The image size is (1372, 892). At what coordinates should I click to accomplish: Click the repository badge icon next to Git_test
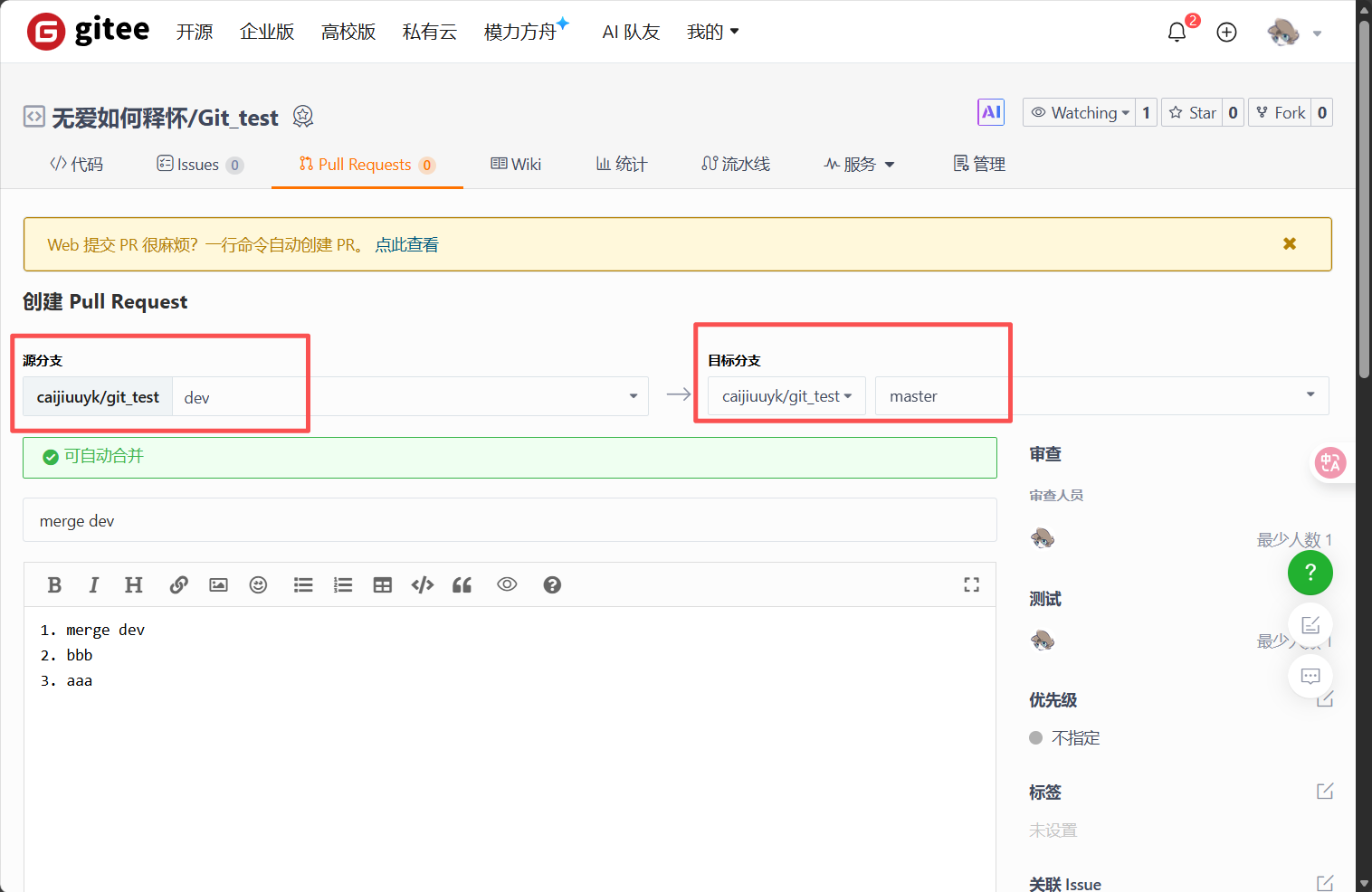pos(303,117)
